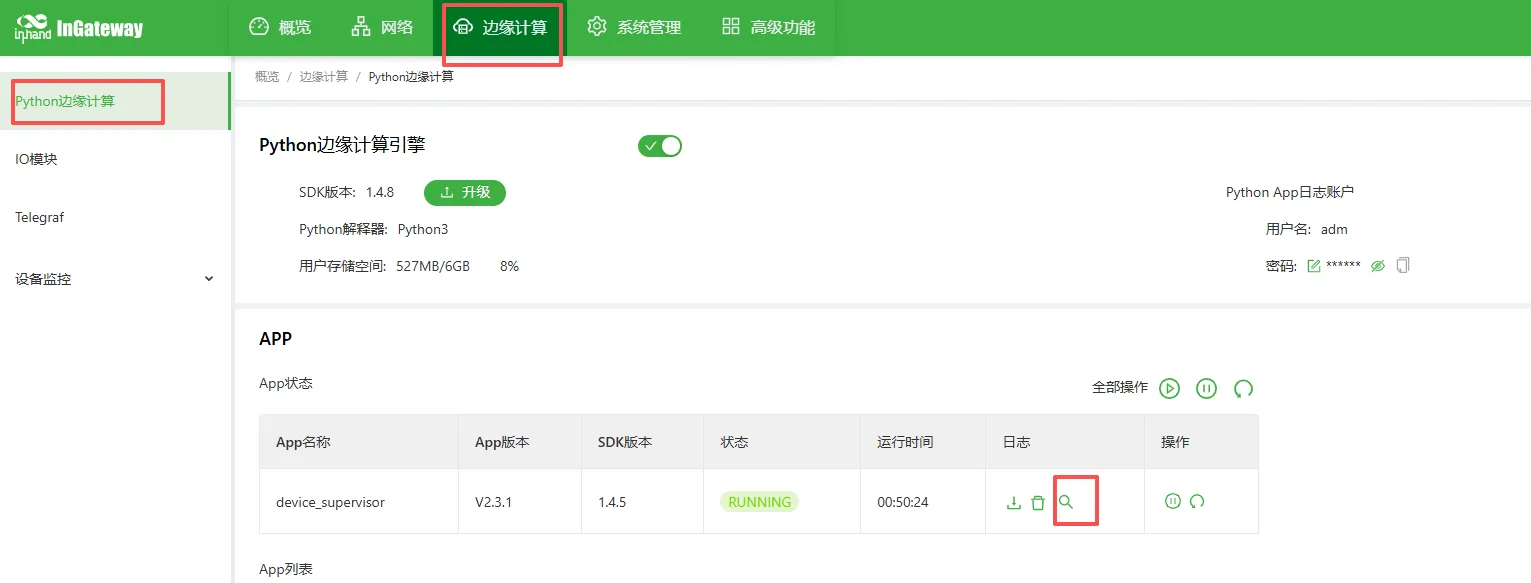Click 边缘计算 in the breadcrumb
This screenshot has height=583, width=1531.
(x=324, y=76)
